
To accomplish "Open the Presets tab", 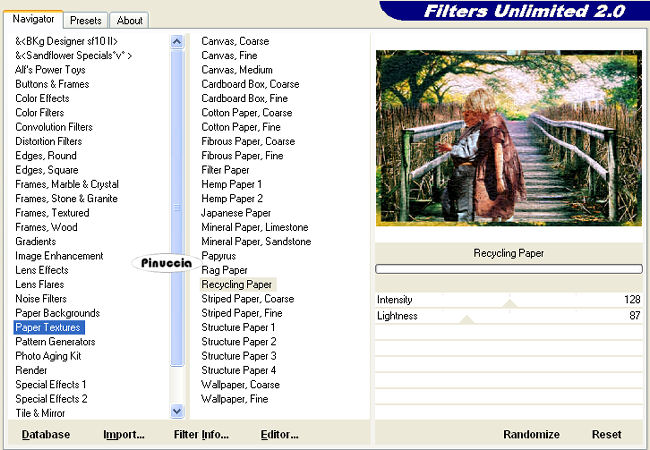I will [x=85, y=20].
